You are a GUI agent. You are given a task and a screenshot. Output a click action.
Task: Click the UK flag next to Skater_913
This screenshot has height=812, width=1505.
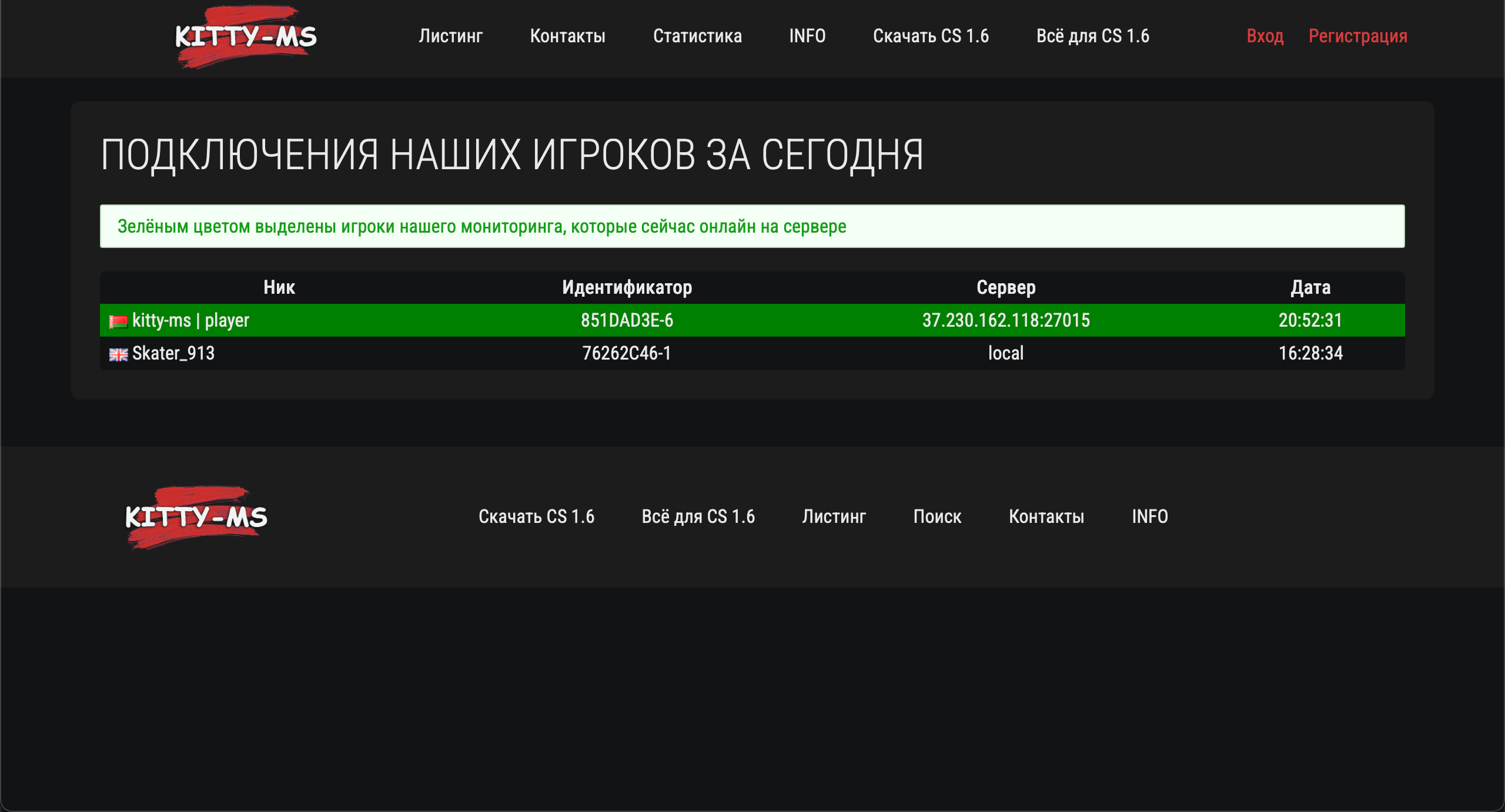click(118, 353)
